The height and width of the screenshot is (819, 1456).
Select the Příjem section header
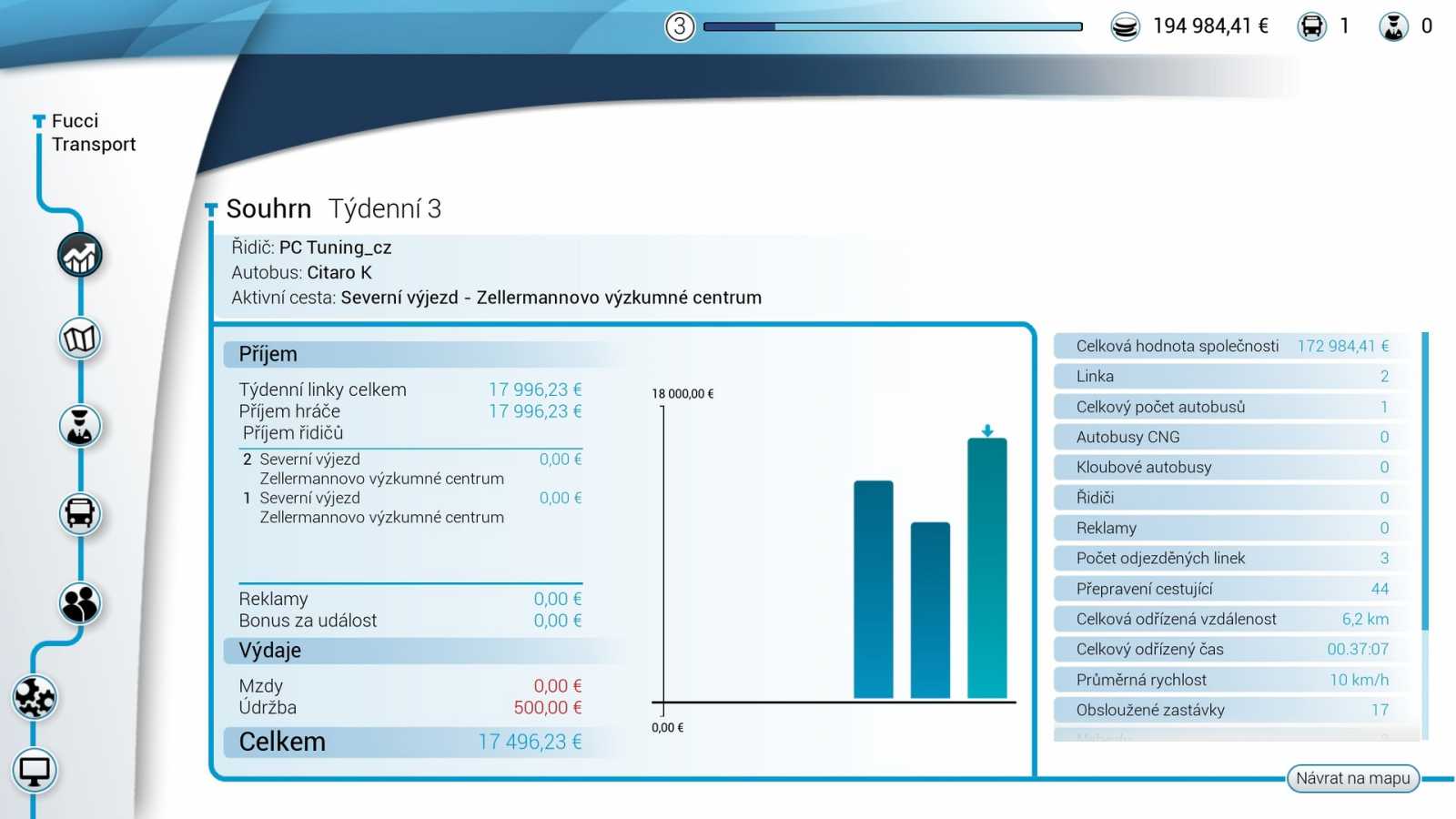point(426,354)
